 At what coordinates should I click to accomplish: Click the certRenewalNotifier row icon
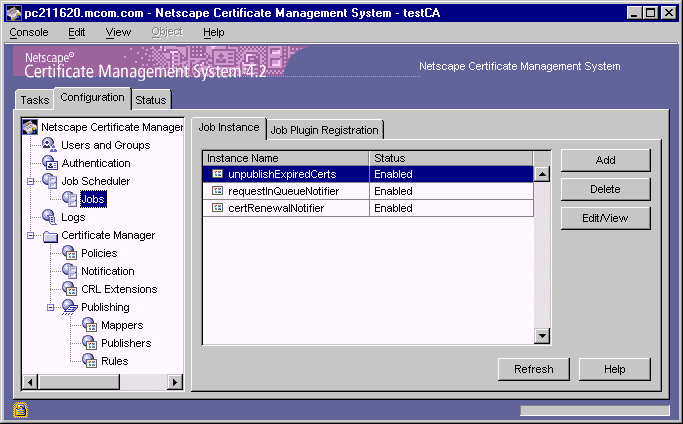[x=217, y=208]
